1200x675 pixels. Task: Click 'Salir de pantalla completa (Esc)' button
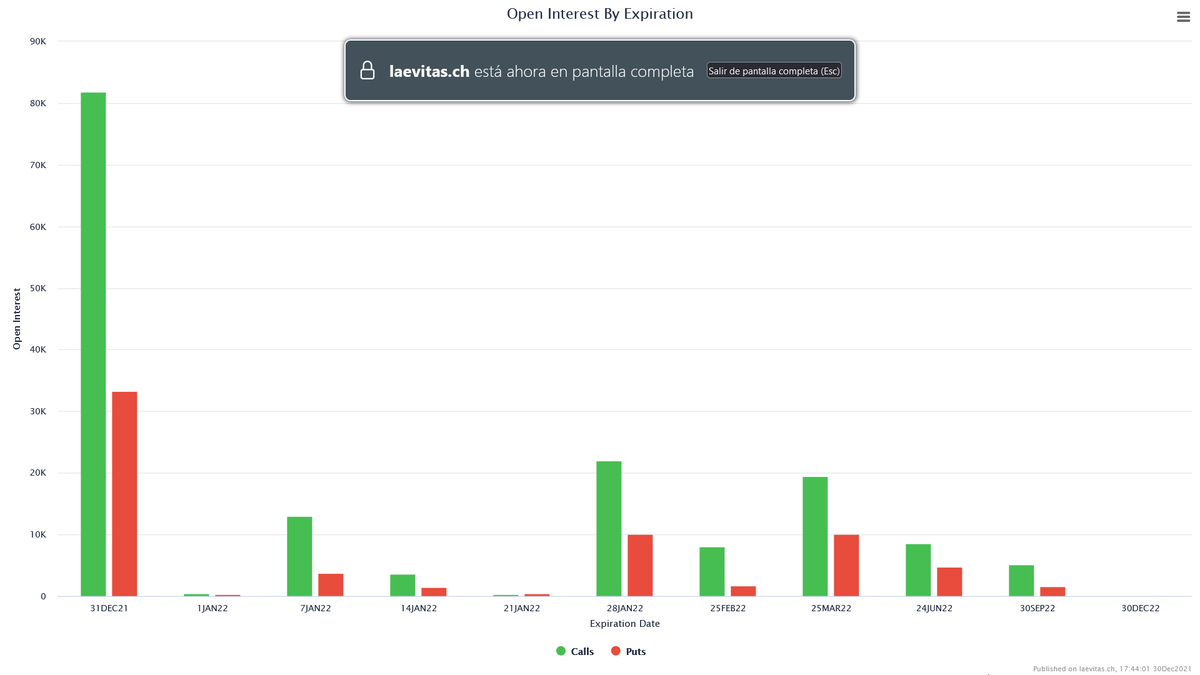pos(774,71)
